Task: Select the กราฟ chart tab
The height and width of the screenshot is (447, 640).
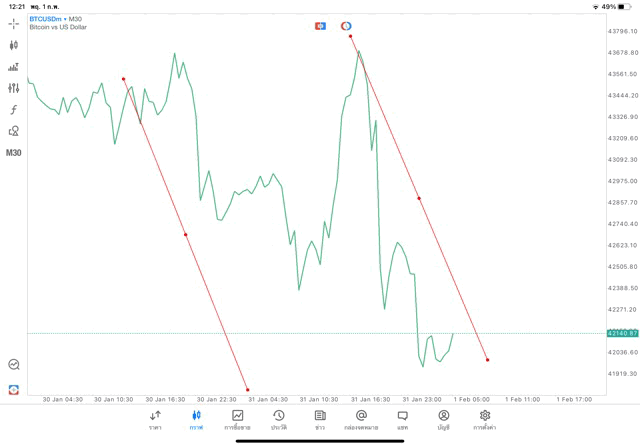Action: pyautogui.click(x=196, y=419)
